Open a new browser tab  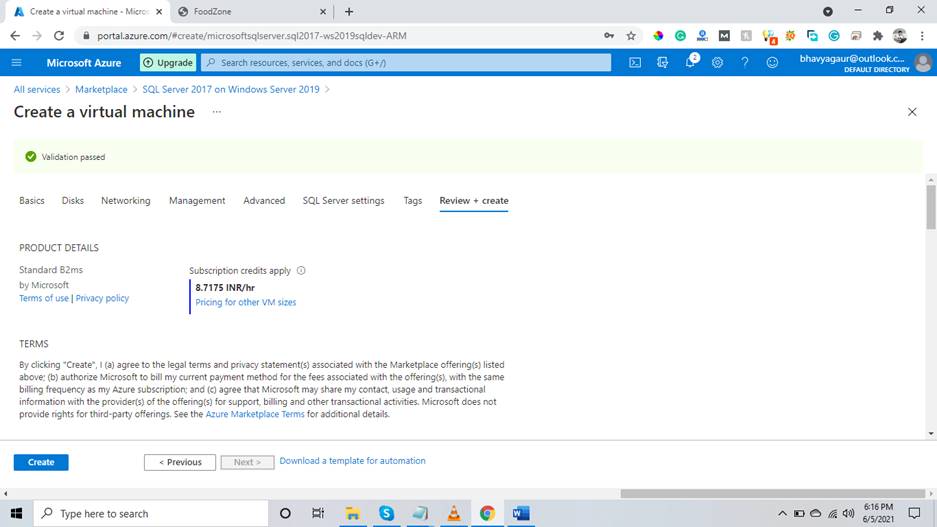349,11
